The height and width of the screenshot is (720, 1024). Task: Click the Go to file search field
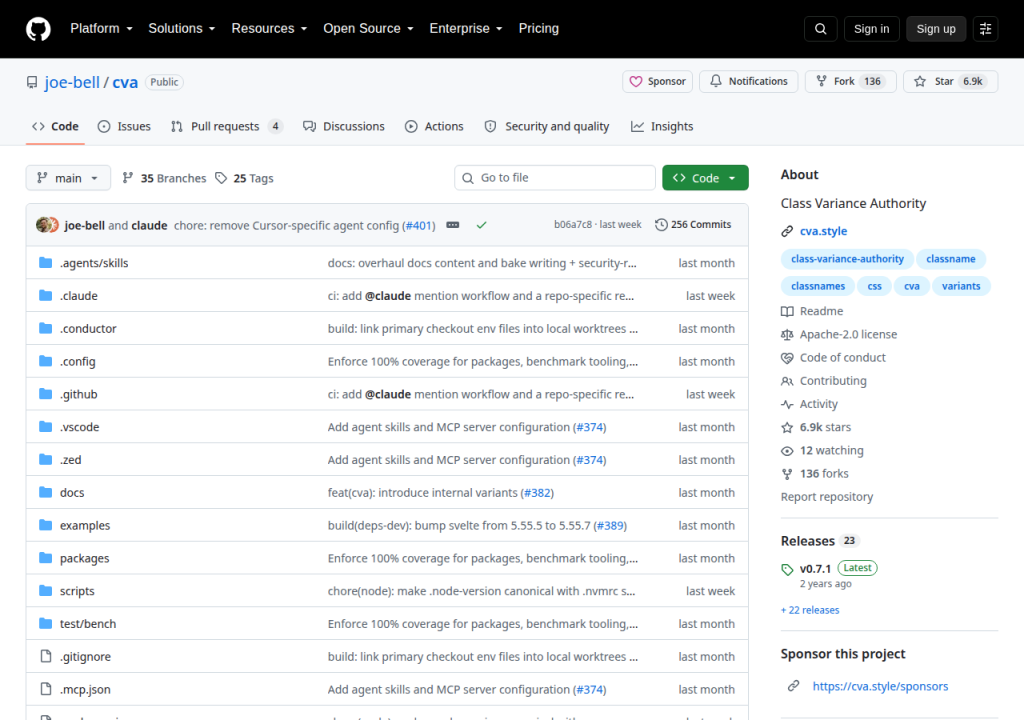(x=555, y=178)
